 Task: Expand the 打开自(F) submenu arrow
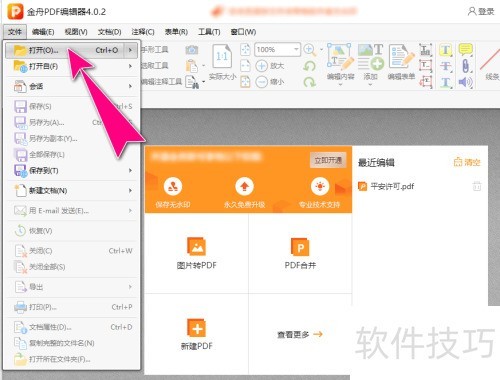(x=130, y=66)
